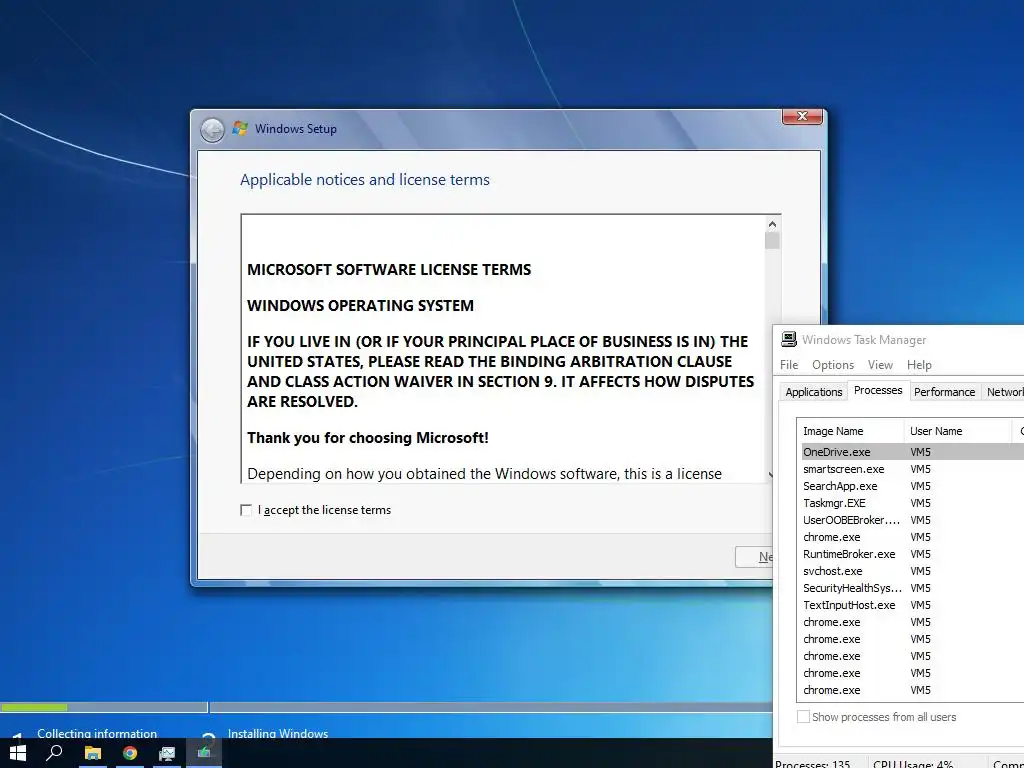
Task: Click the green setup progress bar
Action: (34, 707)
